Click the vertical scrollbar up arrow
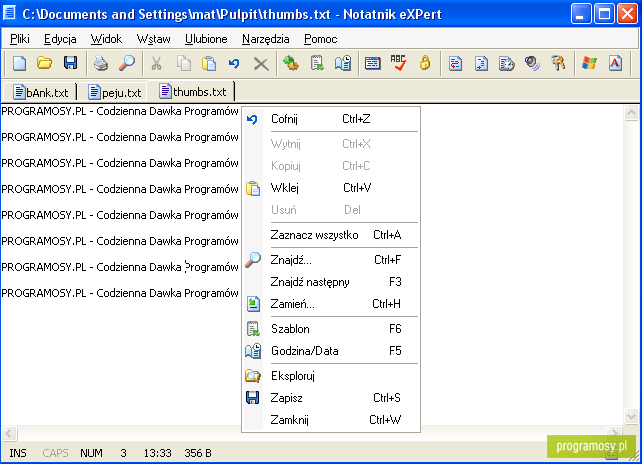 click(x=631, y=113)
